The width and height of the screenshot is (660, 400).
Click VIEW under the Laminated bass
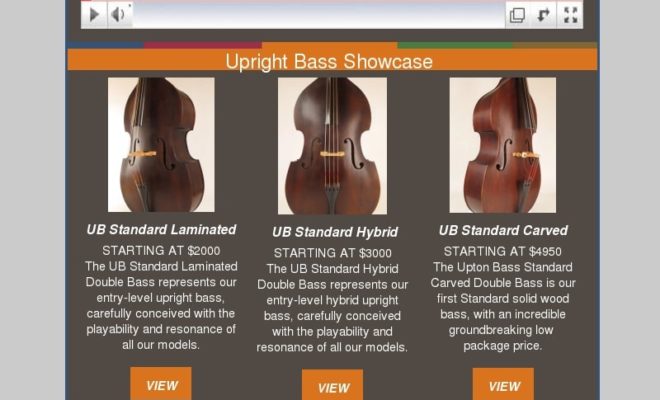(161, 384)
